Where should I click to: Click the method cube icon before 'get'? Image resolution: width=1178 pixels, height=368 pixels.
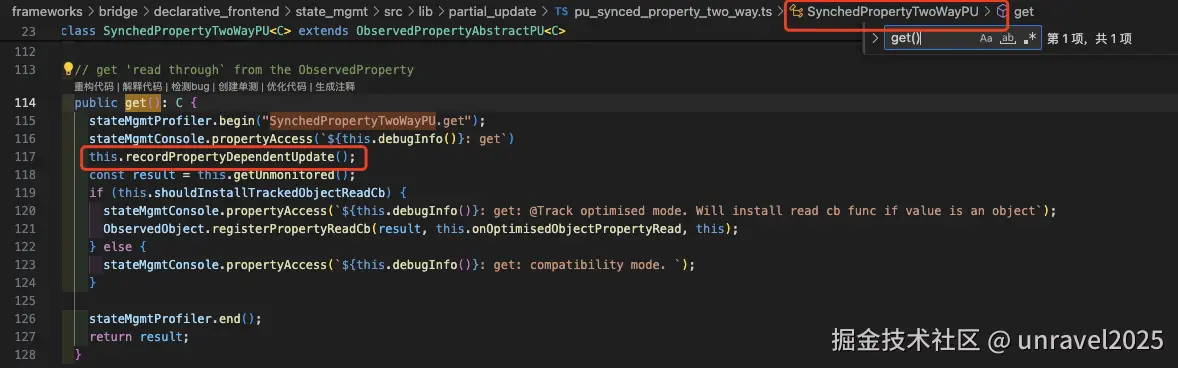click(x=1001, y=12)
